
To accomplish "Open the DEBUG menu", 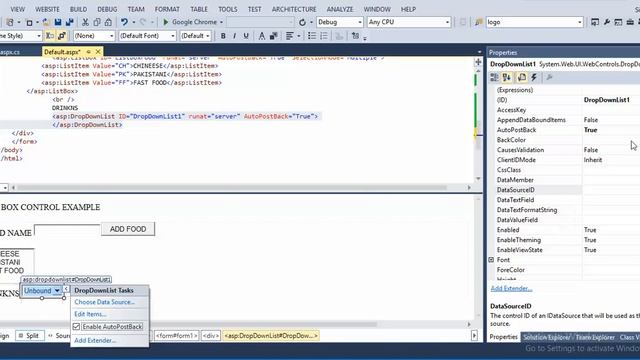I will (x=107, y=9).
